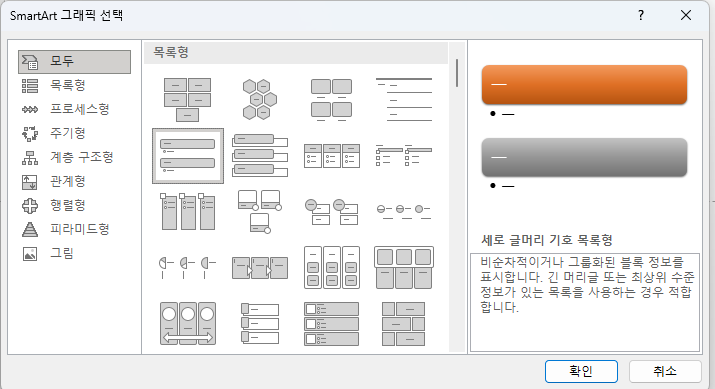Select the vertical bullet list layout

188,156
